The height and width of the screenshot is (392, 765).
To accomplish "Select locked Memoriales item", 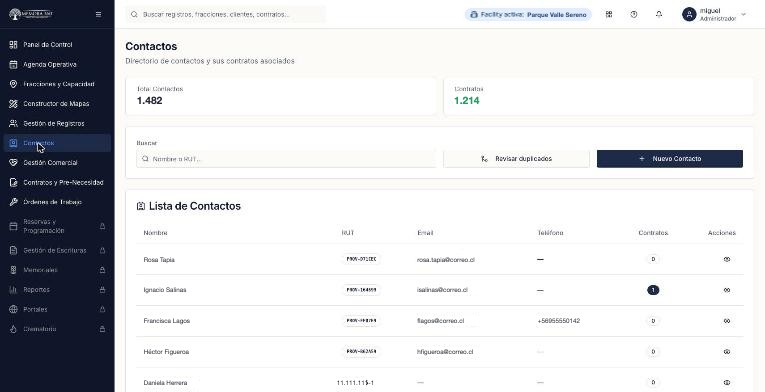I will point(57,270).
